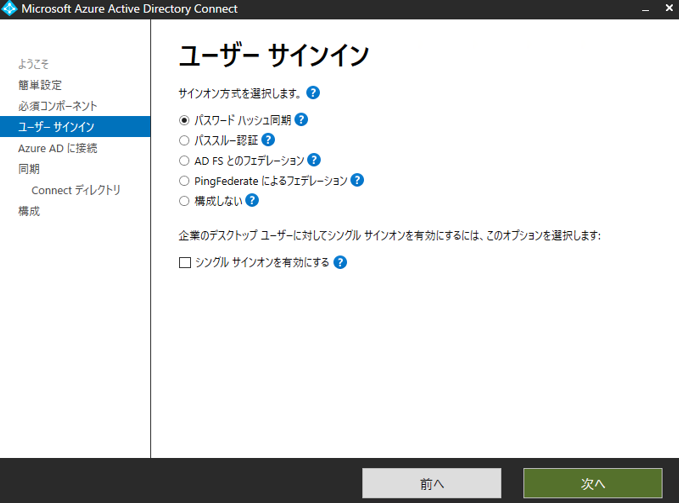
Task: Open 同期 step in sidebar
Action: [29, 169]
